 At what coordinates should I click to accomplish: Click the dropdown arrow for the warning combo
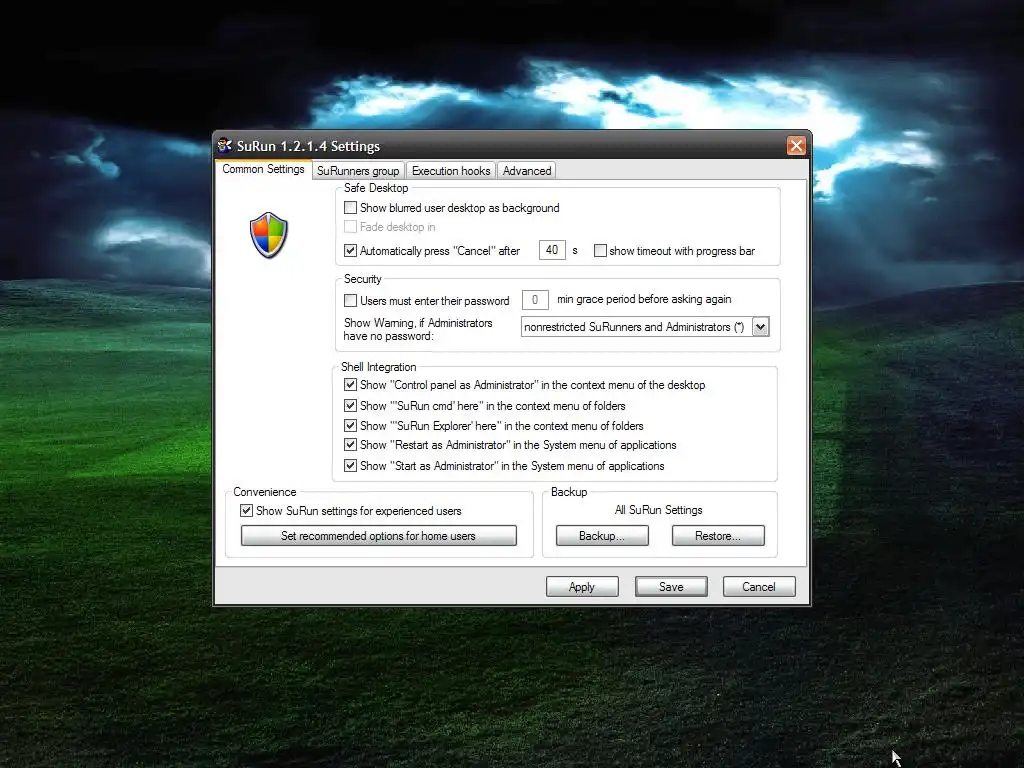click(760, 327)
